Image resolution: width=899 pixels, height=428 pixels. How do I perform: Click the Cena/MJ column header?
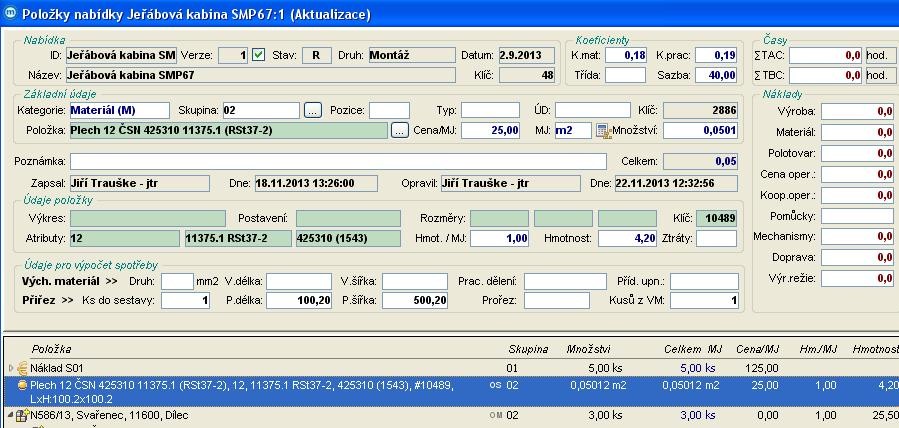pyautogui.click(x=755, y=349)
